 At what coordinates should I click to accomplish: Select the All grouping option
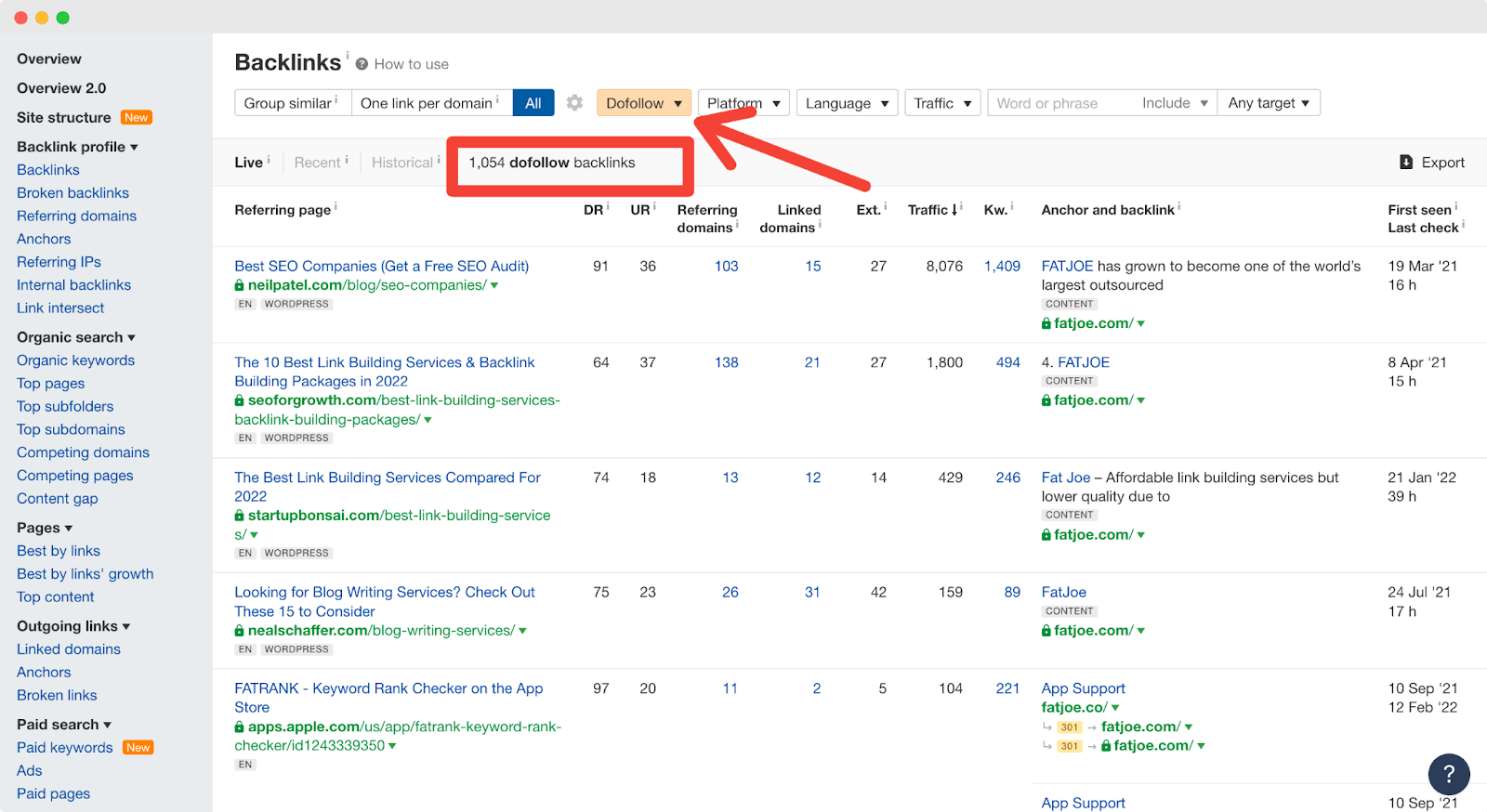tap(533, 103)
